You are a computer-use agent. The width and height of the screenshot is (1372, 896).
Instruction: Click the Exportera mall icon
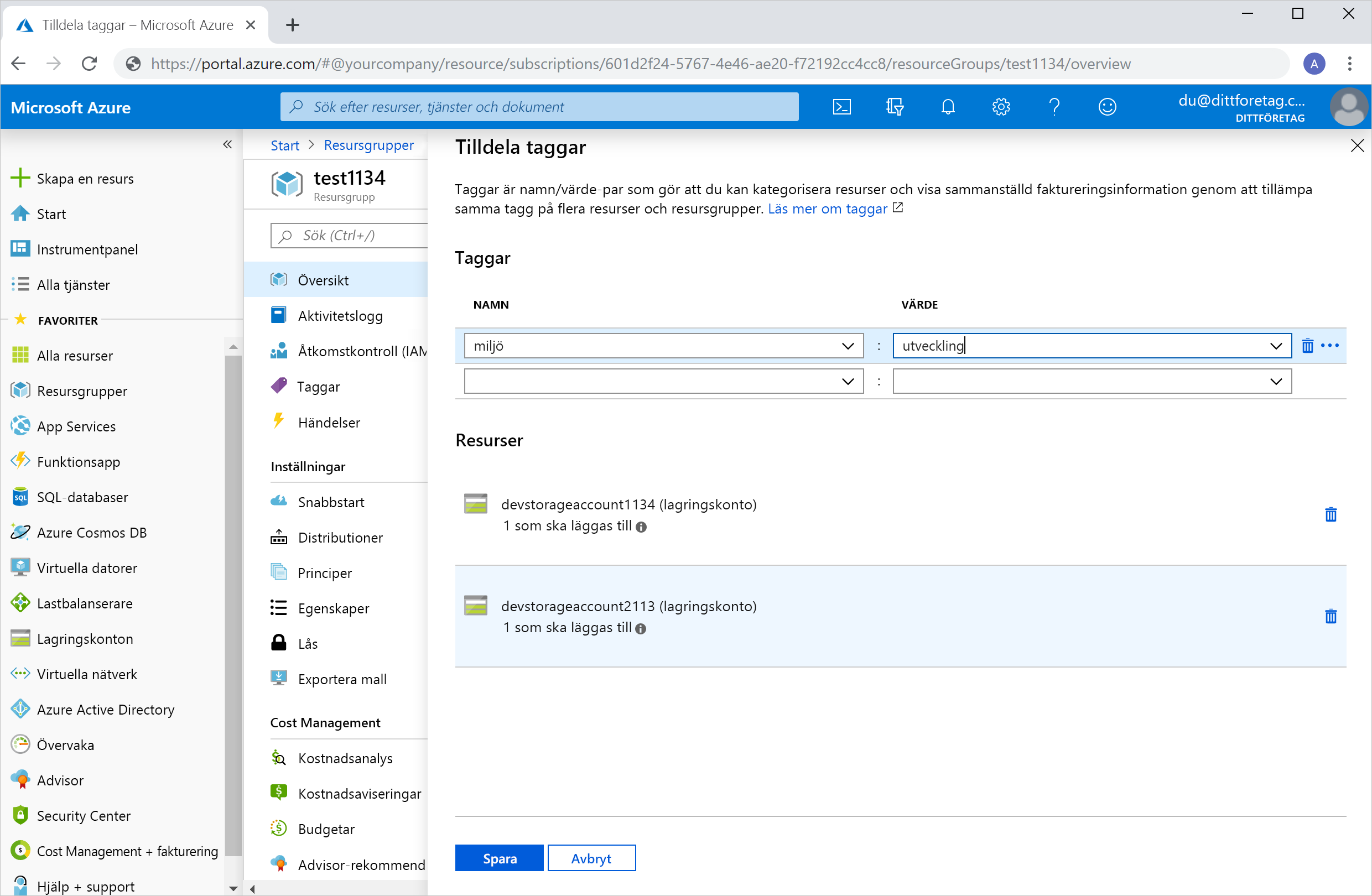(x=279, y=679)
